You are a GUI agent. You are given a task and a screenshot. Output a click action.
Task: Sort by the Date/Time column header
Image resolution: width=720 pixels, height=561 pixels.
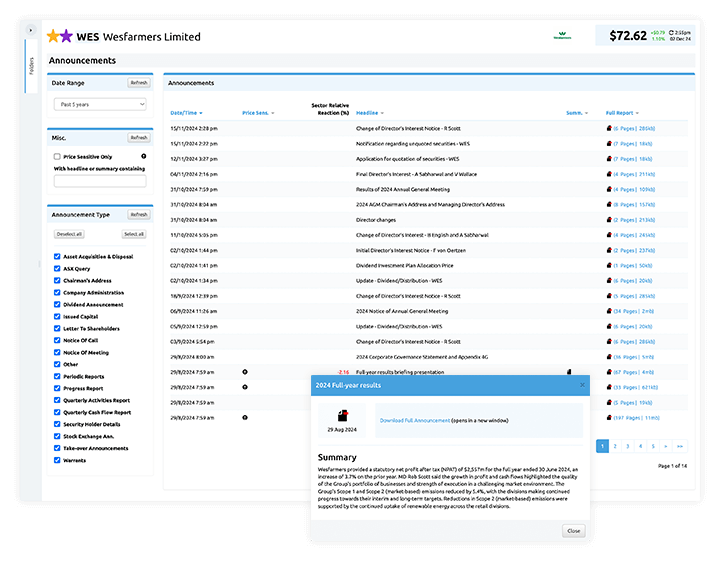pyautogui.click(x=186, y=113)
